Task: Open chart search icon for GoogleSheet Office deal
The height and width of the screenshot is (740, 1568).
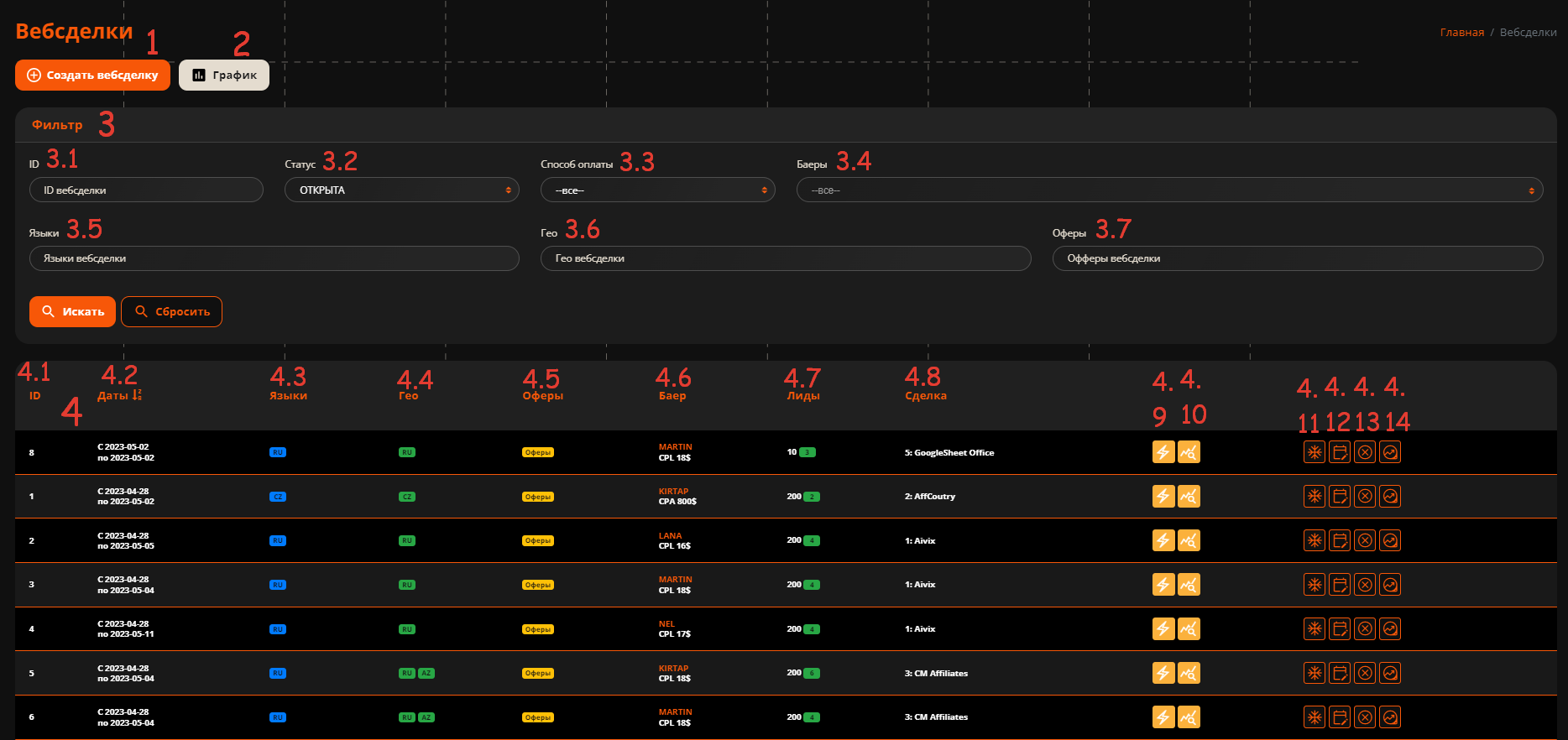Action: click(x=1189, y=452)
